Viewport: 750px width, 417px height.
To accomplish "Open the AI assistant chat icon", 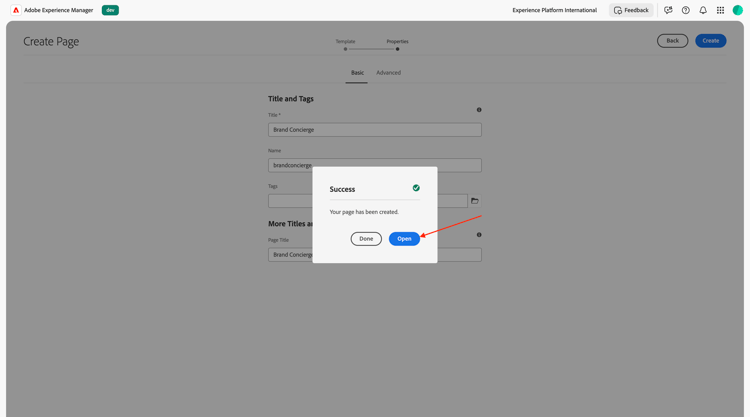I will [668, 10].
